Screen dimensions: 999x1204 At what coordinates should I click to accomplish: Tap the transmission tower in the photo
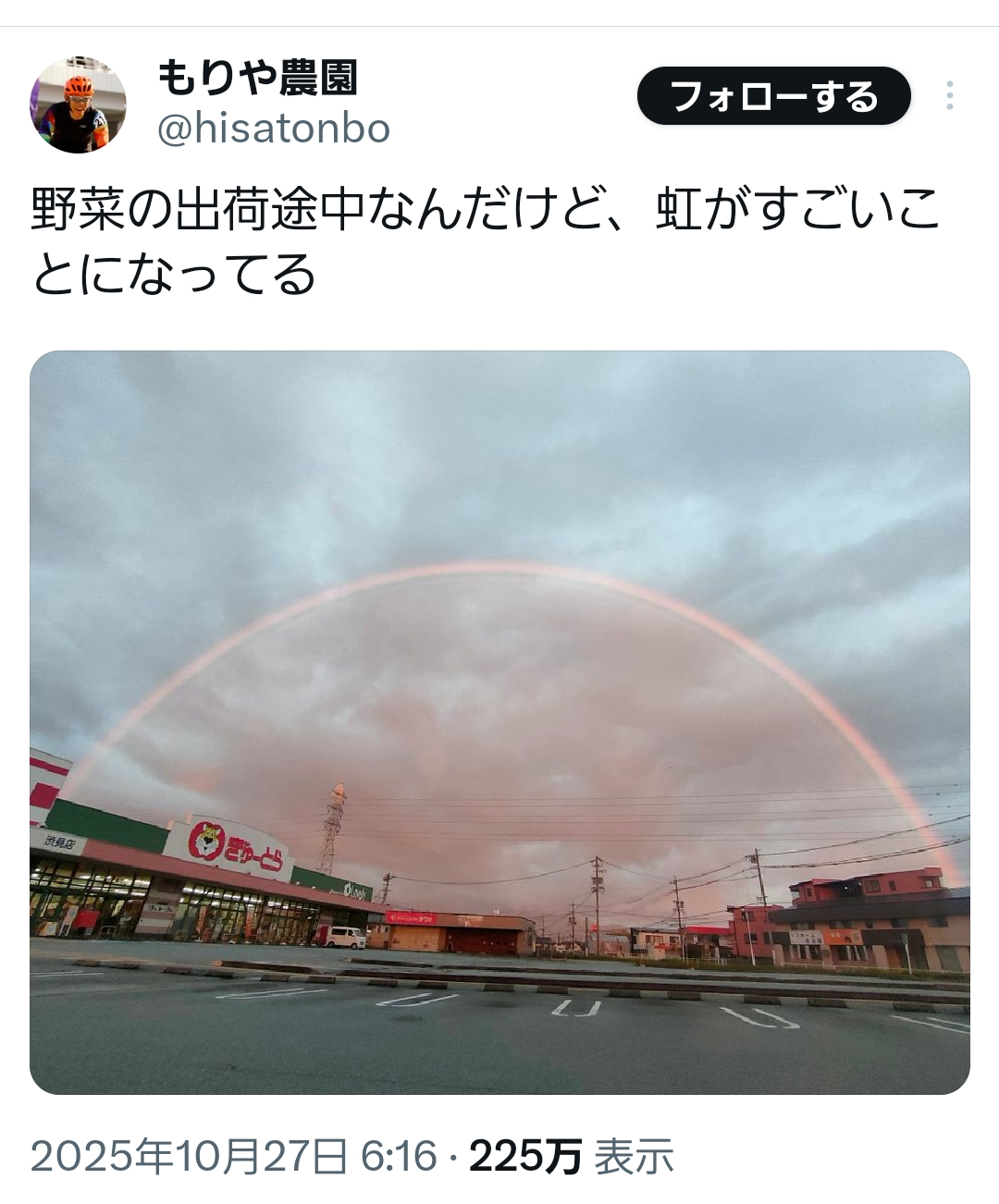point(332,829)
